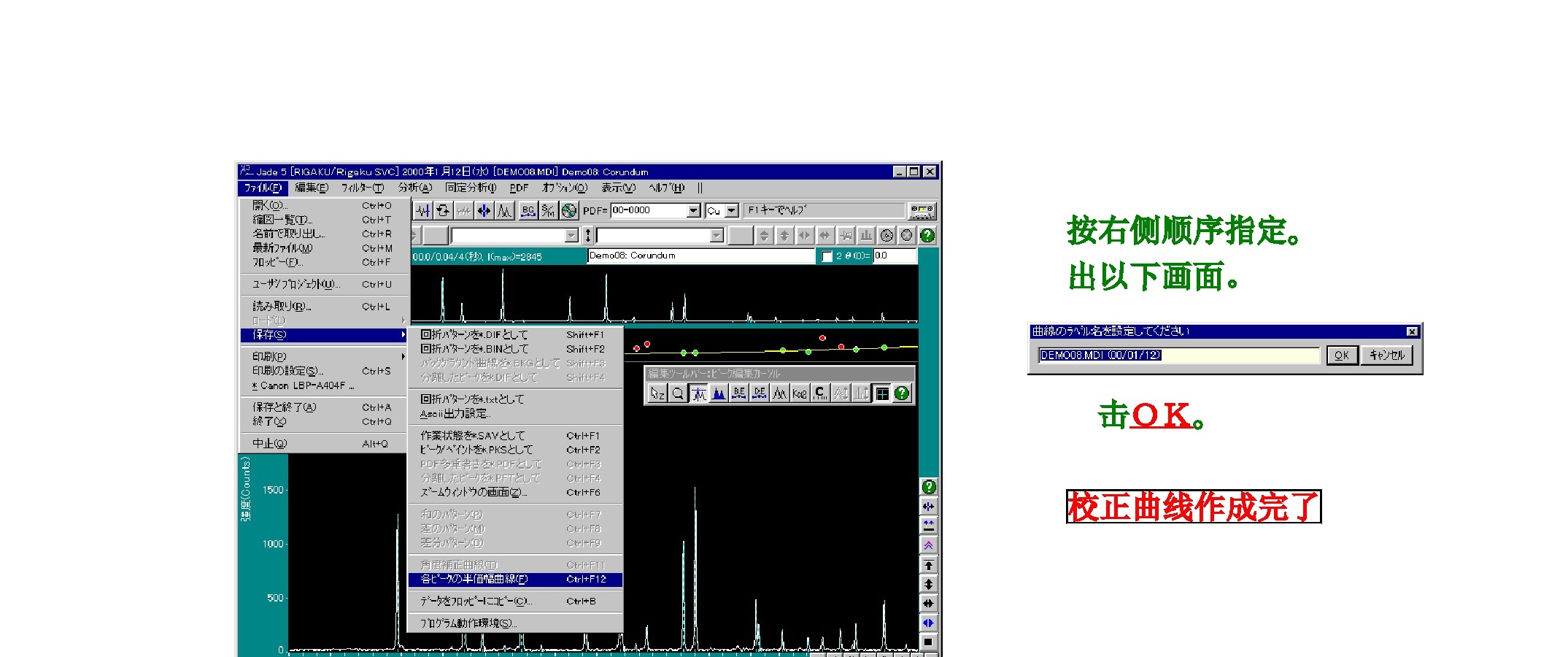Click the blue horizontal arrows fit icon

[484, 211]
